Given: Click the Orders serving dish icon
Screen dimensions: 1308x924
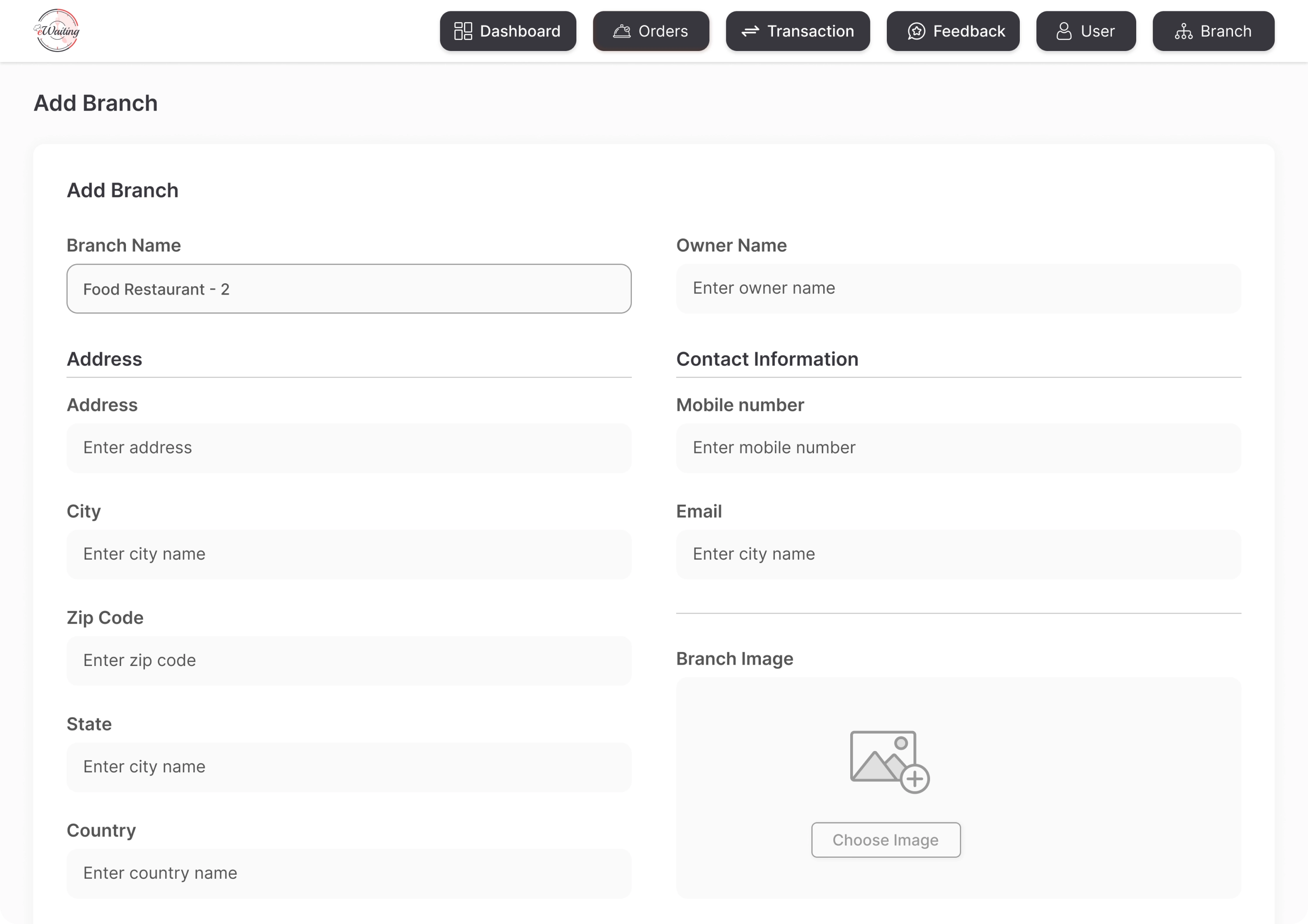Looking at the screenshot, I should point(621,31).
